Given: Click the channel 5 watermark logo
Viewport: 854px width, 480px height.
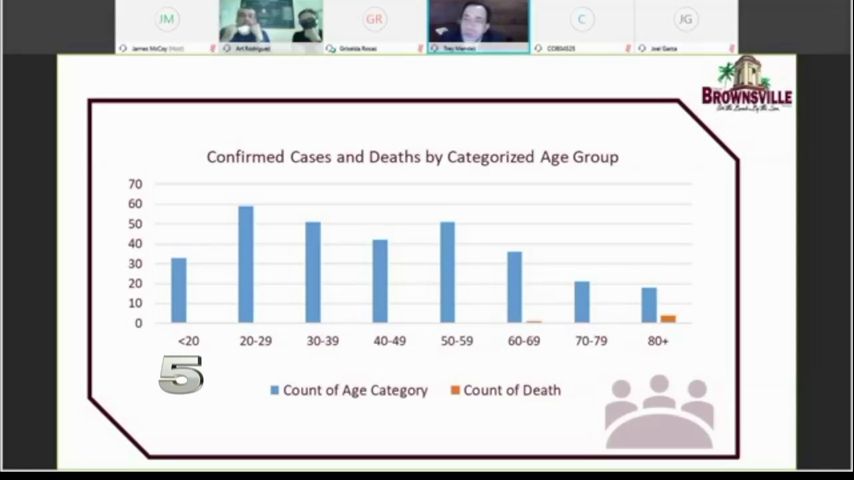Looking at the screenshot, I should pyautogui.click(x=181, y=371).
